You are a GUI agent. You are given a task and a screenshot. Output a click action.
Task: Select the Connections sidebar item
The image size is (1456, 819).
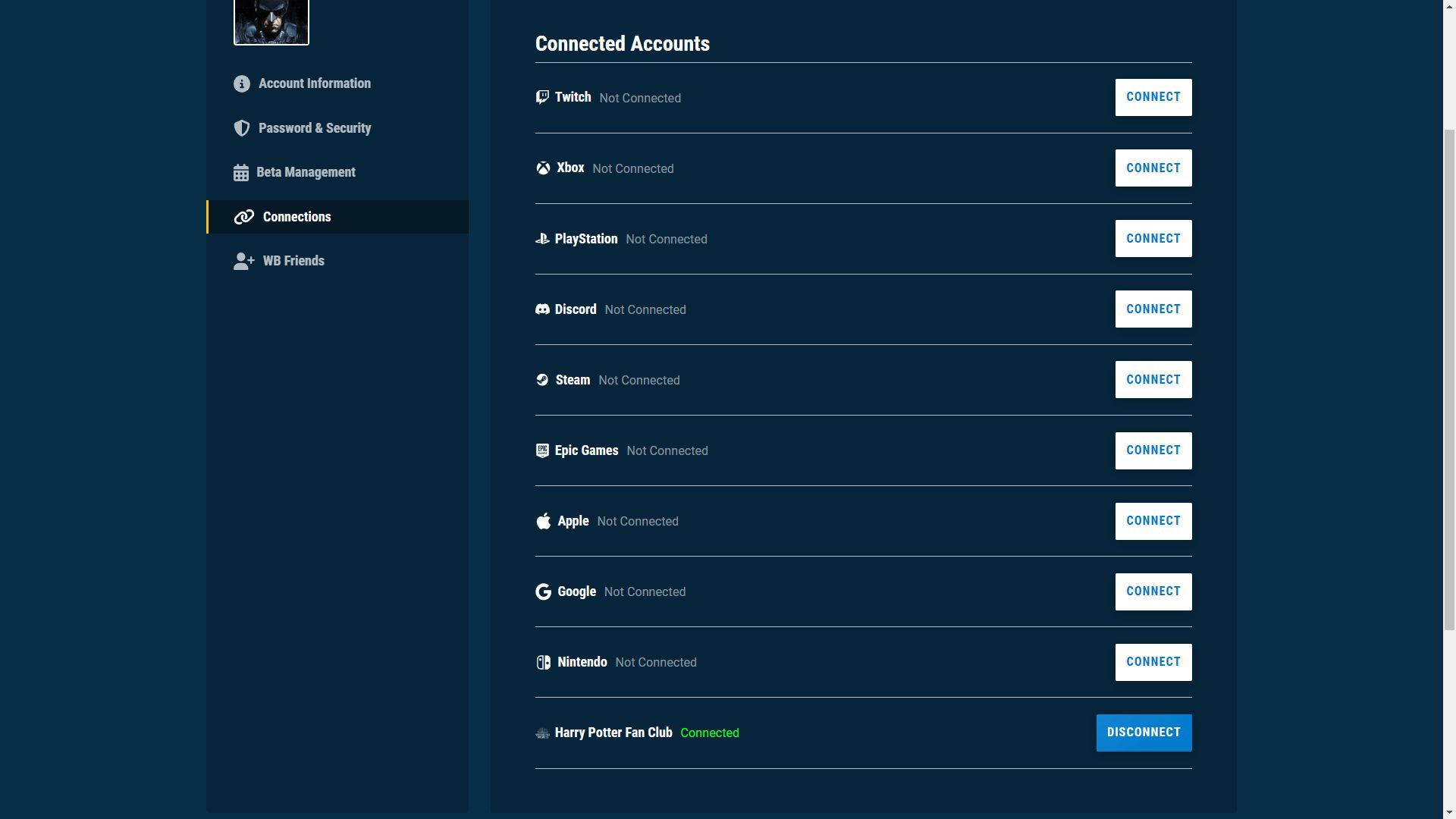[x=337, y=217]
